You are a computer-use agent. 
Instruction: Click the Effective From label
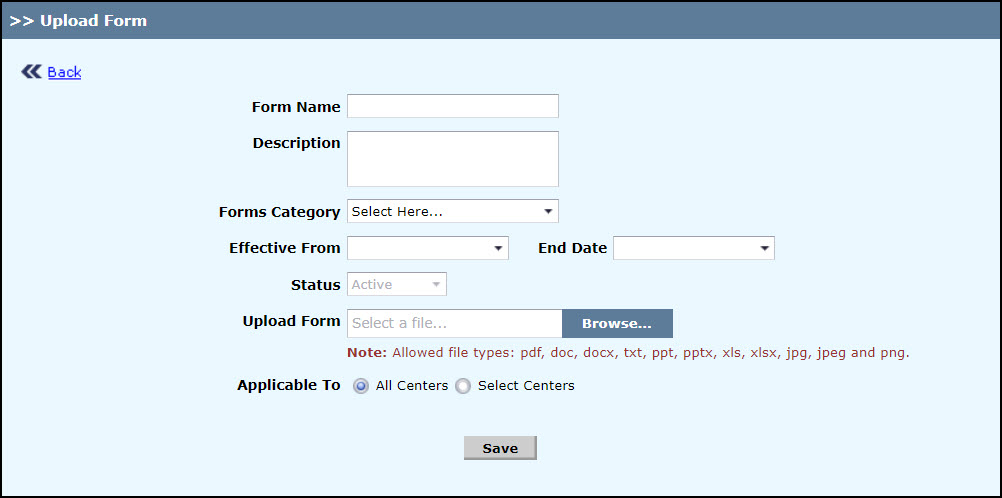pyautogui.click(x=284, y=248)
